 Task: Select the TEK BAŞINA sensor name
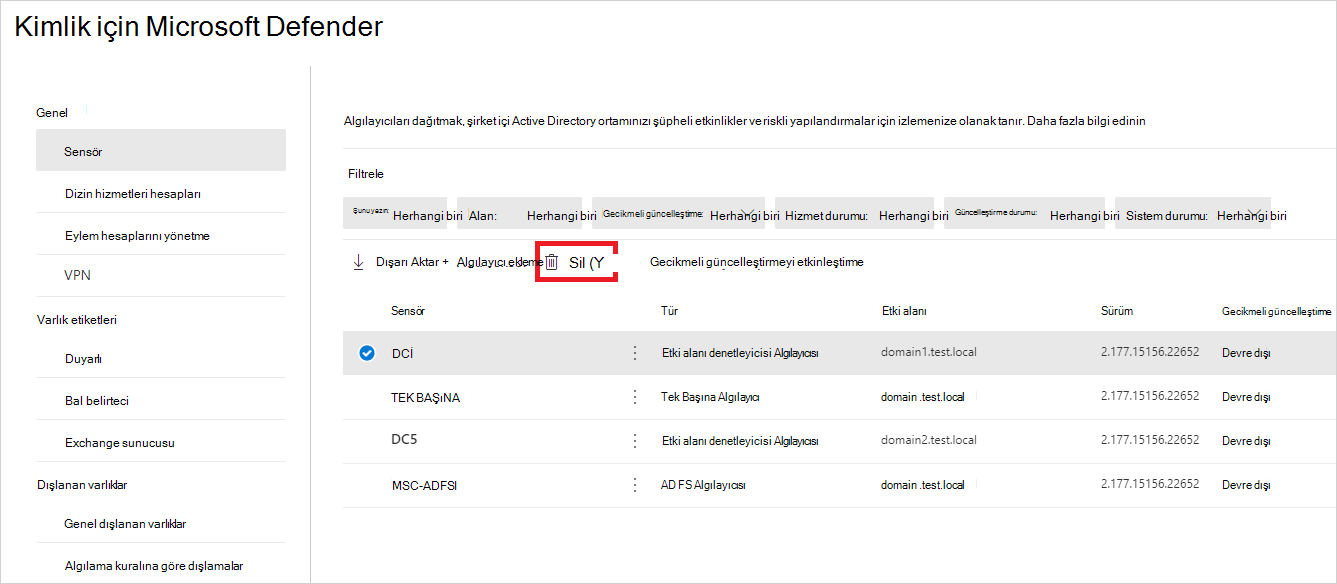pyautogui.click(x=426, y=397)
